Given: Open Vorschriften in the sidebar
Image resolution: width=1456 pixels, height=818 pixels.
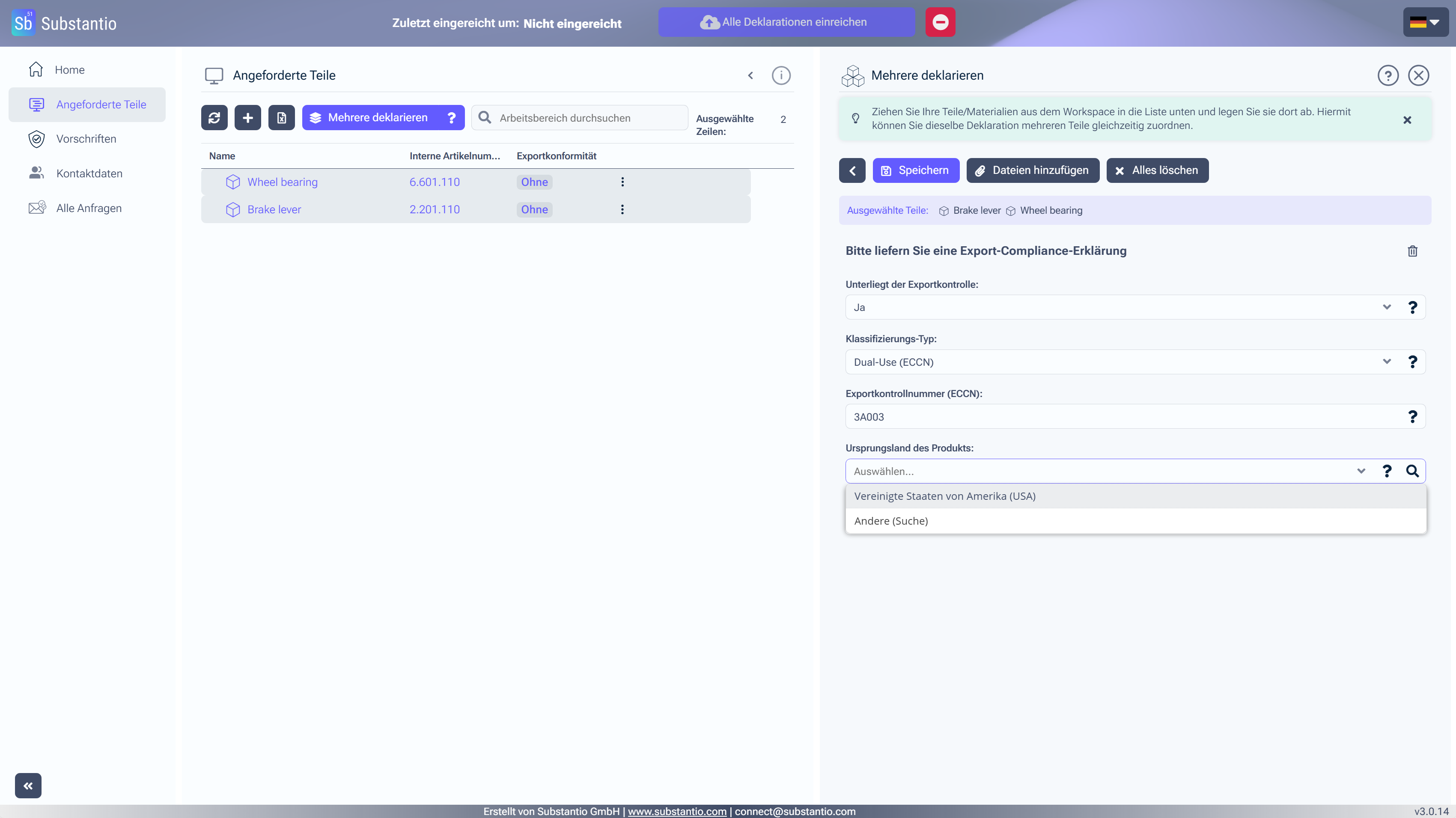Looking at the screenshot, I should [86, 139].
